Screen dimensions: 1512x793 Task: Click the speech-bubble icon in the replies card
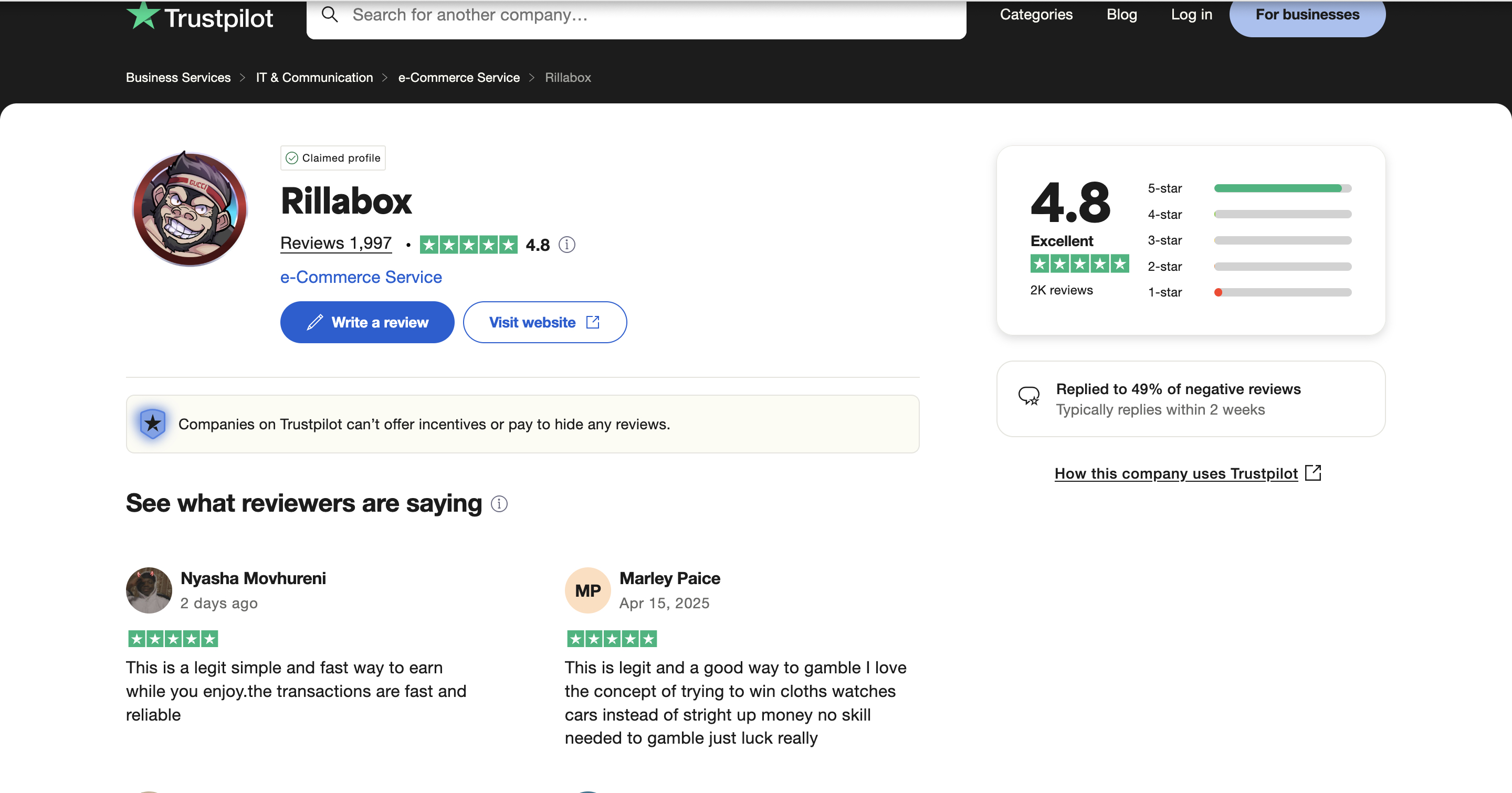1029,397
